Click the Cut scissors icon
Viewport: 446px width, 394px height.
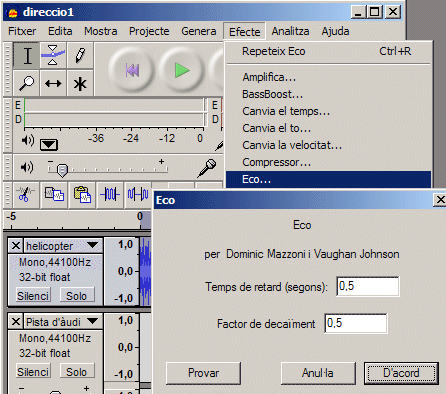tap(24, 194)
